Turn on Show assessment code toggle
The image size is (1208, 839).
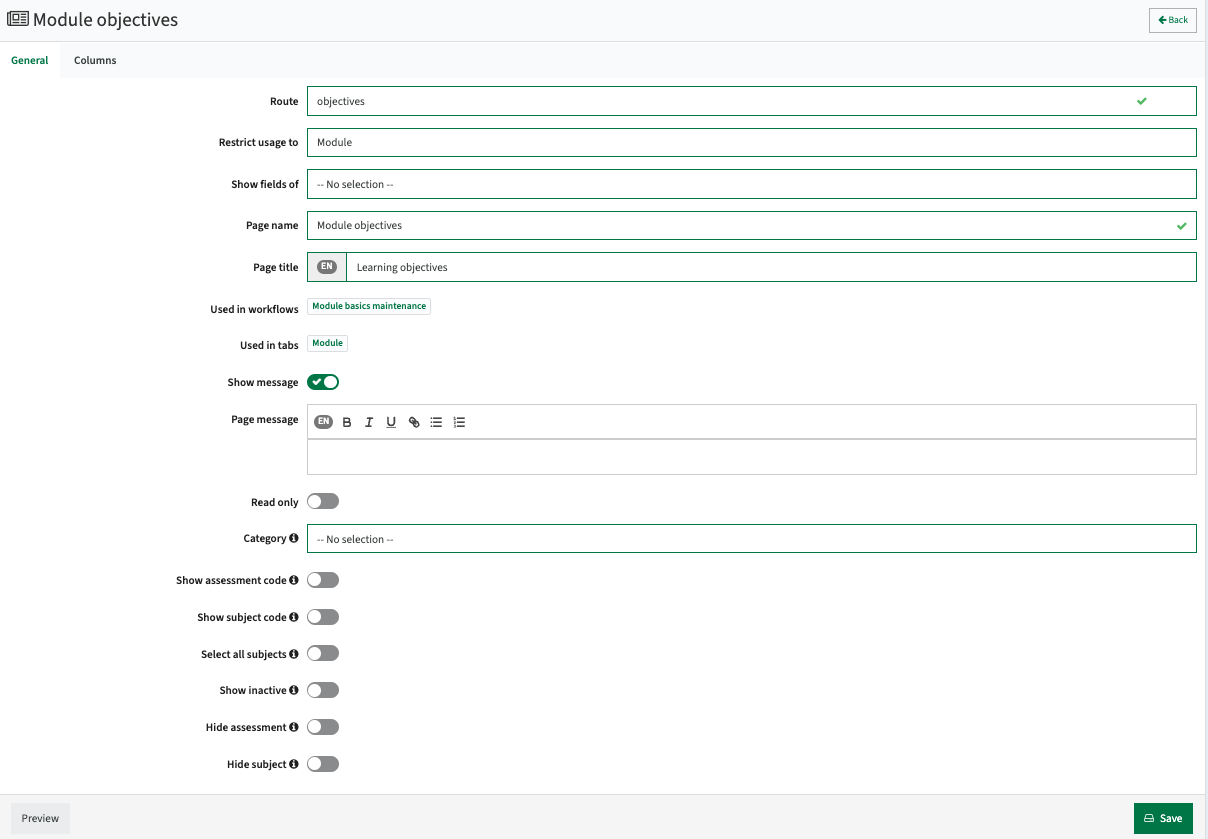(x=323, y=580)
